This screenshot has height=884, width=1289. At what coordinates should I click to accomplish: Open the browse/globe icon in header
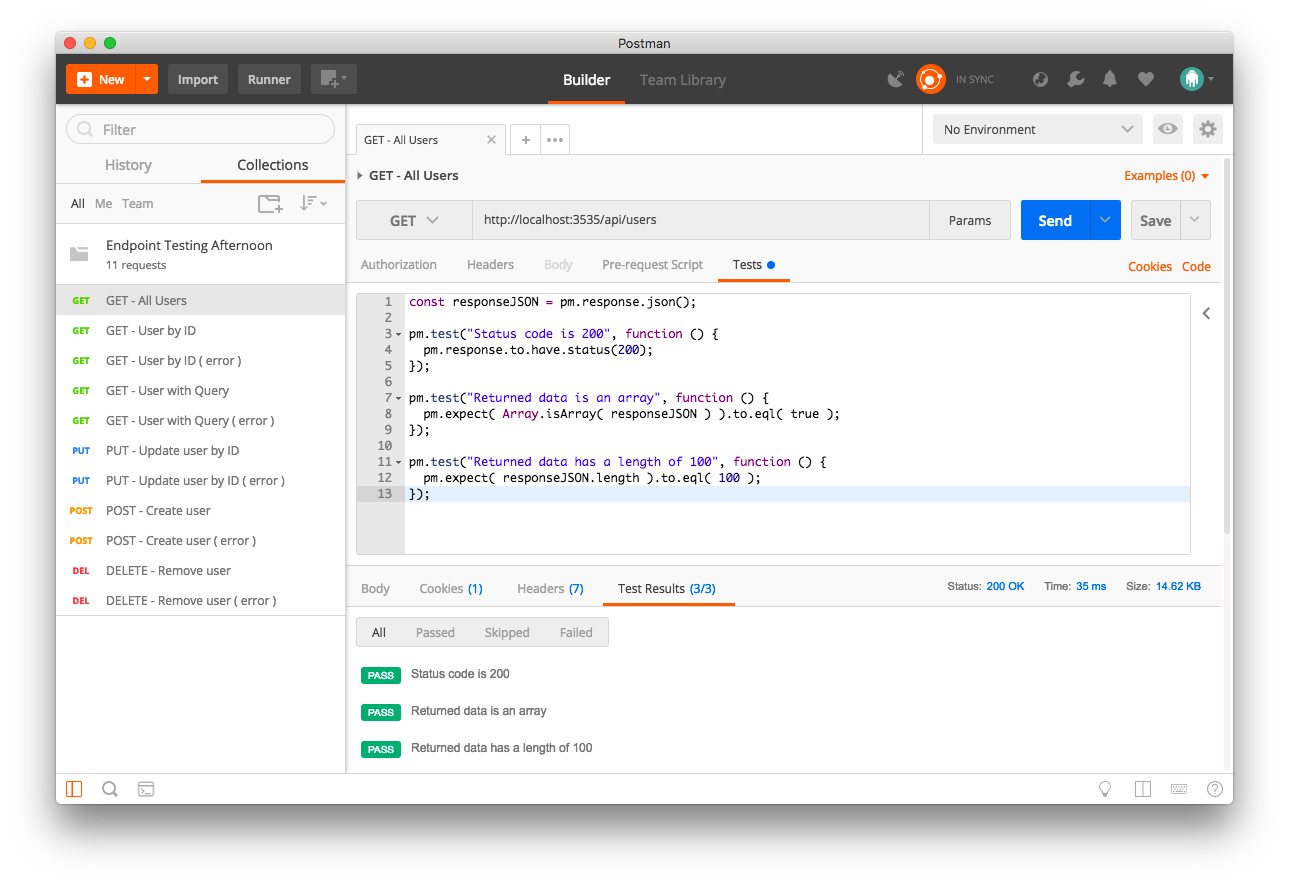click(1040, 79)
